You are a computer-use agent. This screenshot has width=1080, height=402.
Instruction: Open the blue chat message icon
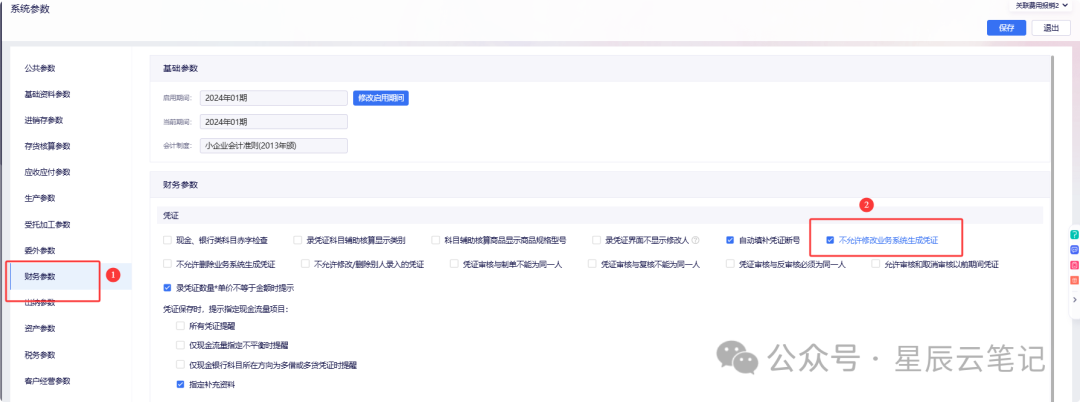click(x=1074, y=249)
